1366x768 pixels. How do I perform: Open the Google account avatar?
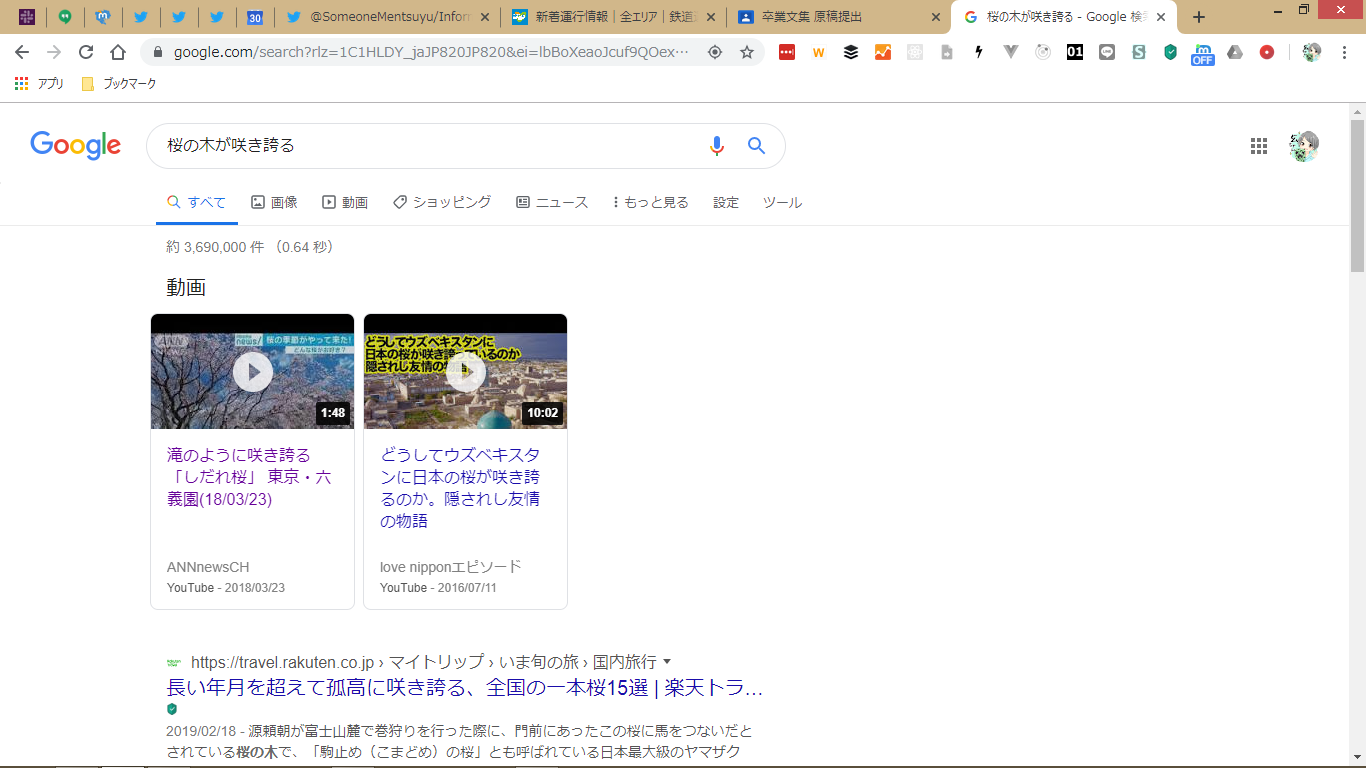point(1304,146)
